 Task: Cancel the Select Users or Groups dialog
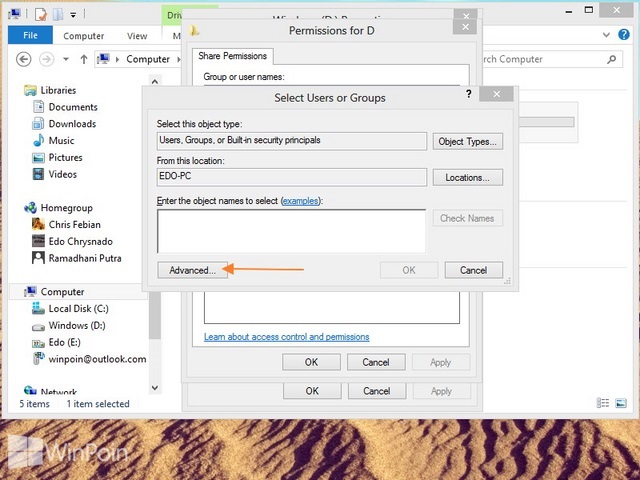(x=473, y=270)
